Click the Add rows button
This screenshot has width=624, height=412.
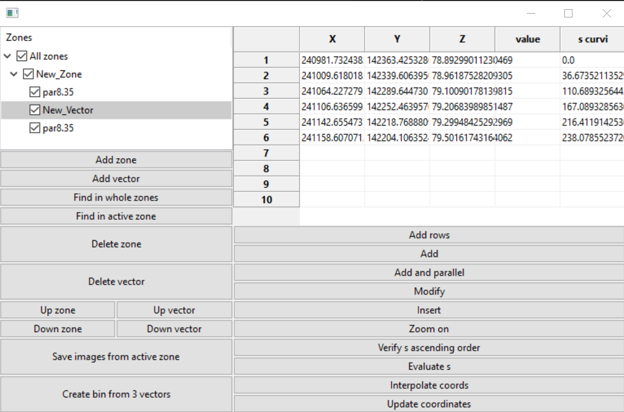tap(429, 235)
